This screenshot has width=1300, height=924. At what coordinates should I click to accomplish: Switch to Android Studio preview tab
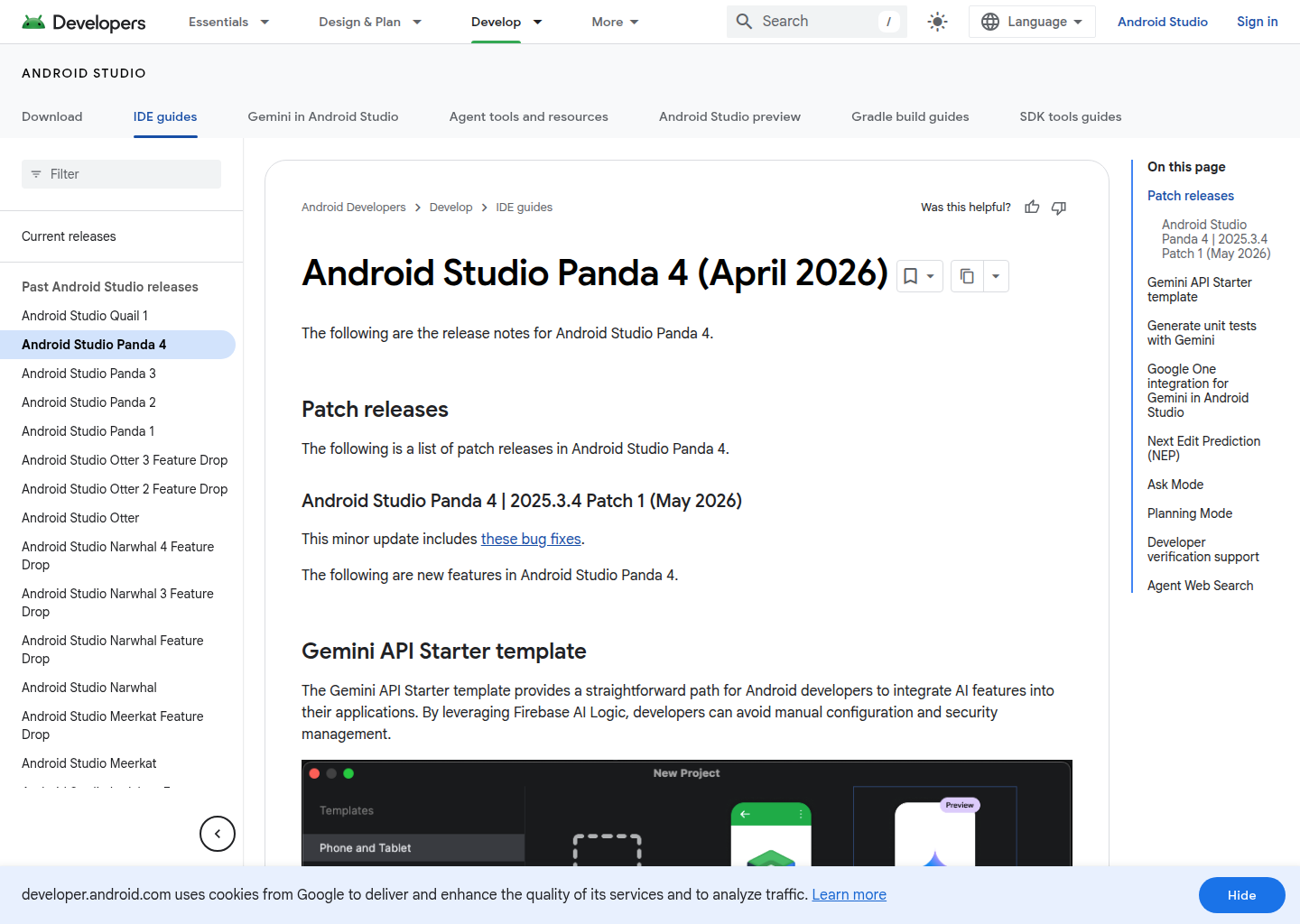[729, 116]
